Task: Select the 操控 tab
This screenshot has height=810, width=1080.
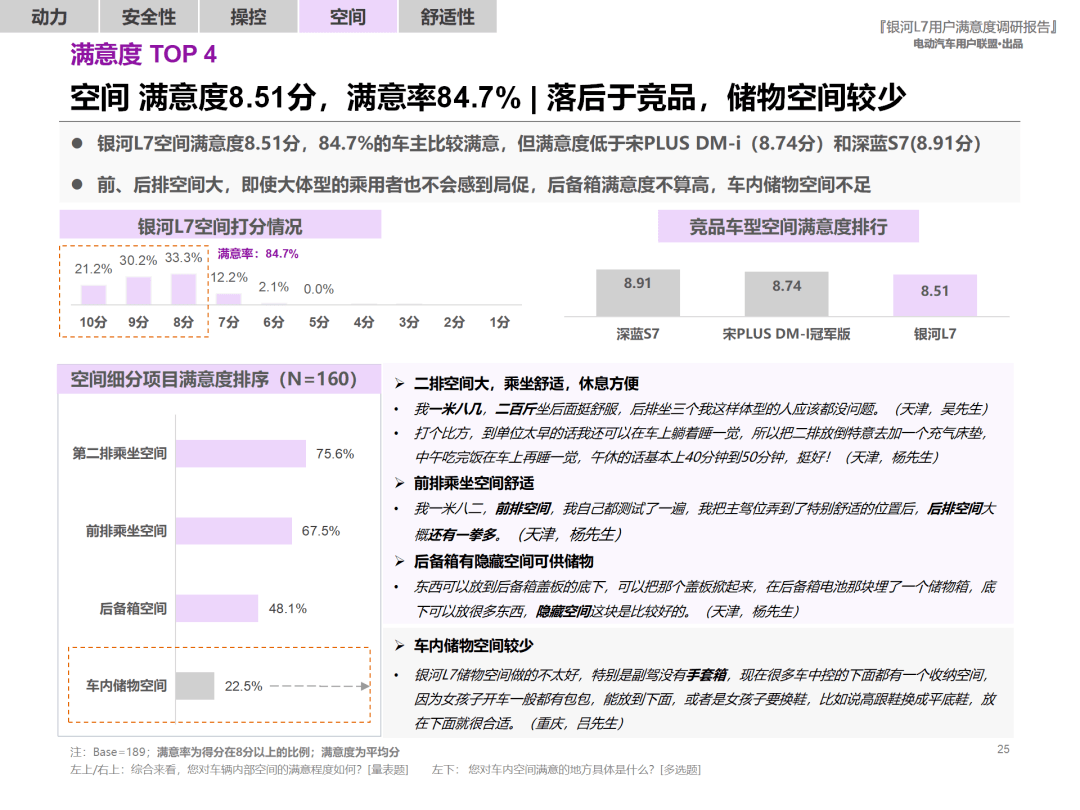Action: point(248,16)
